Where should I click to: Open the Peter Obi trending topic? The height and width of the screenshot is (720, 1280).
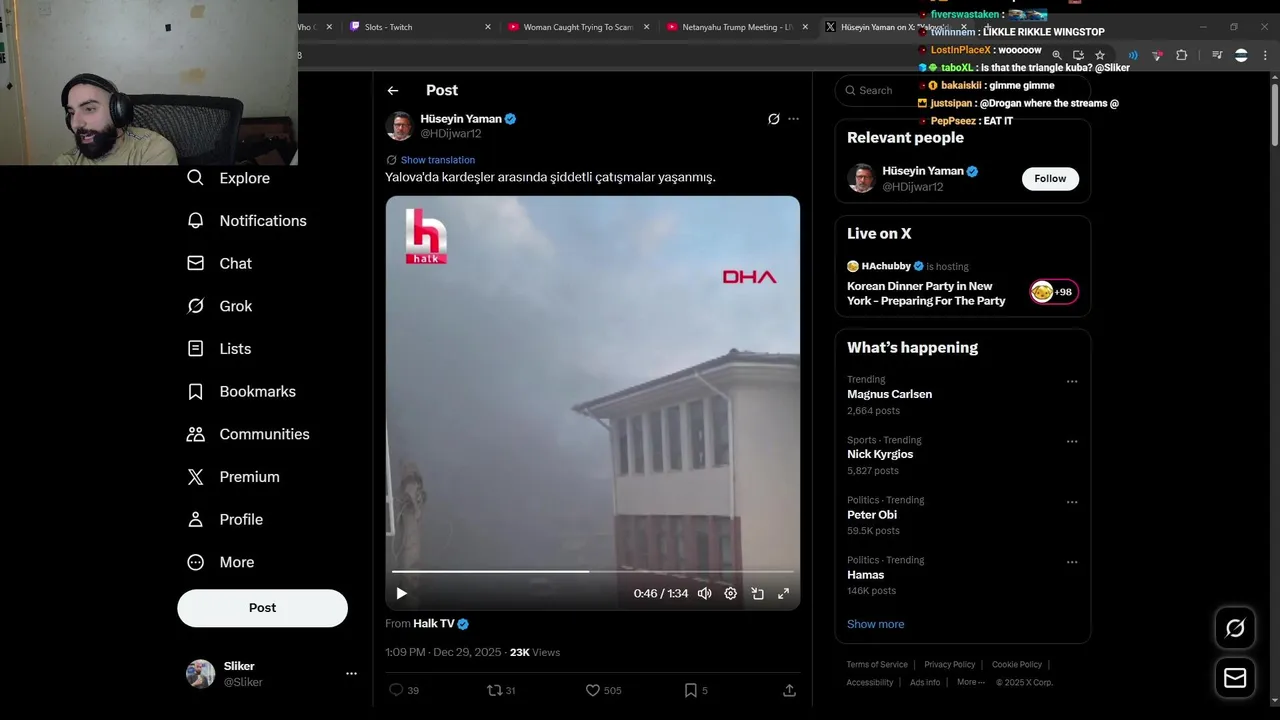(872, 515)
